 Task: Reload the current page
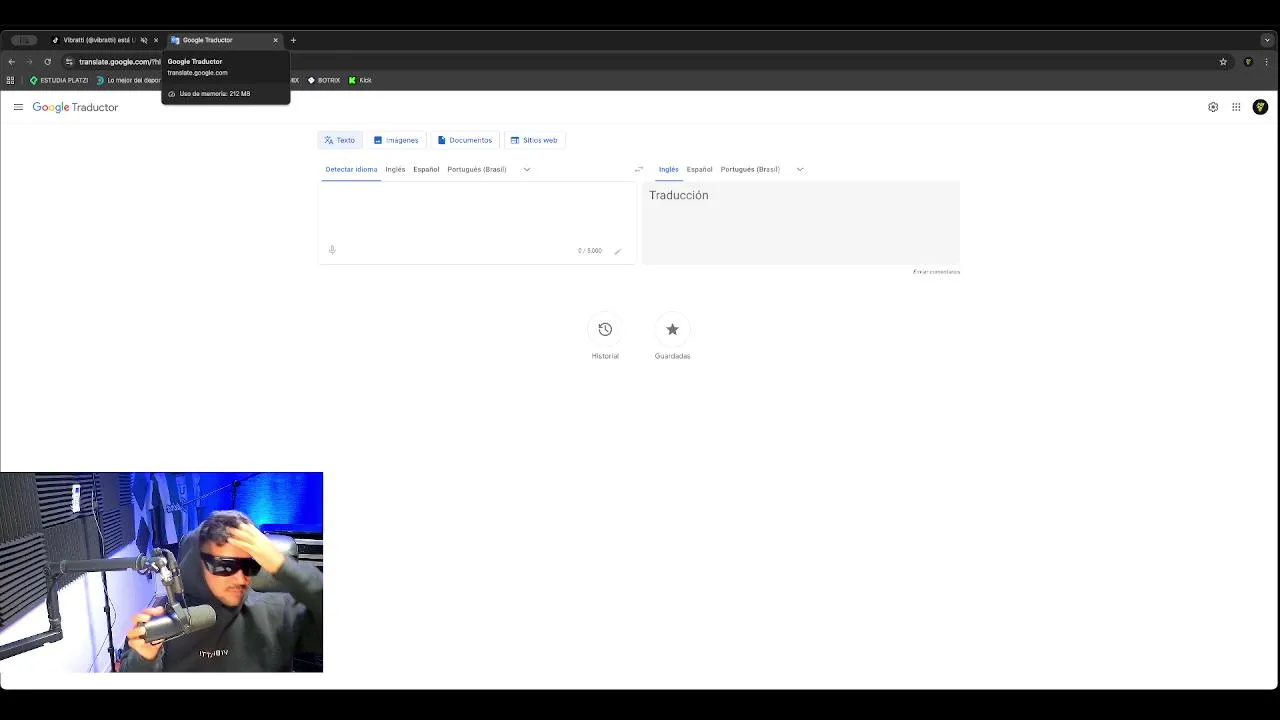point(47,62)
